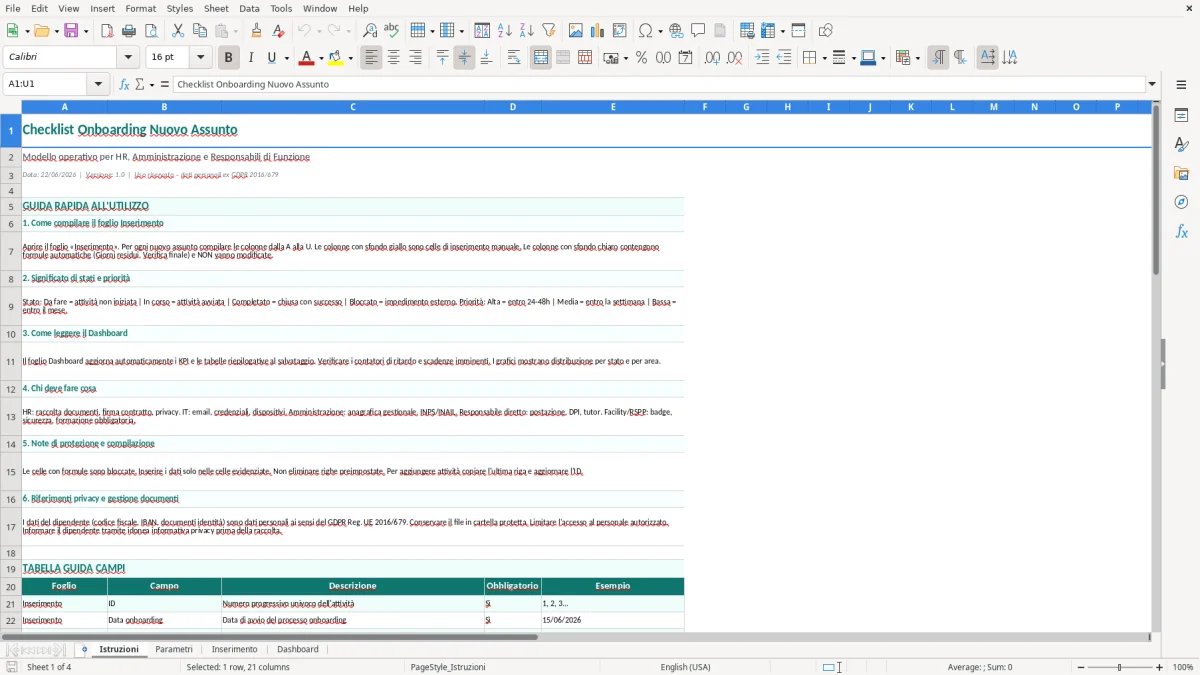
Task: Click the Copy icon
Action: (200, 31)
